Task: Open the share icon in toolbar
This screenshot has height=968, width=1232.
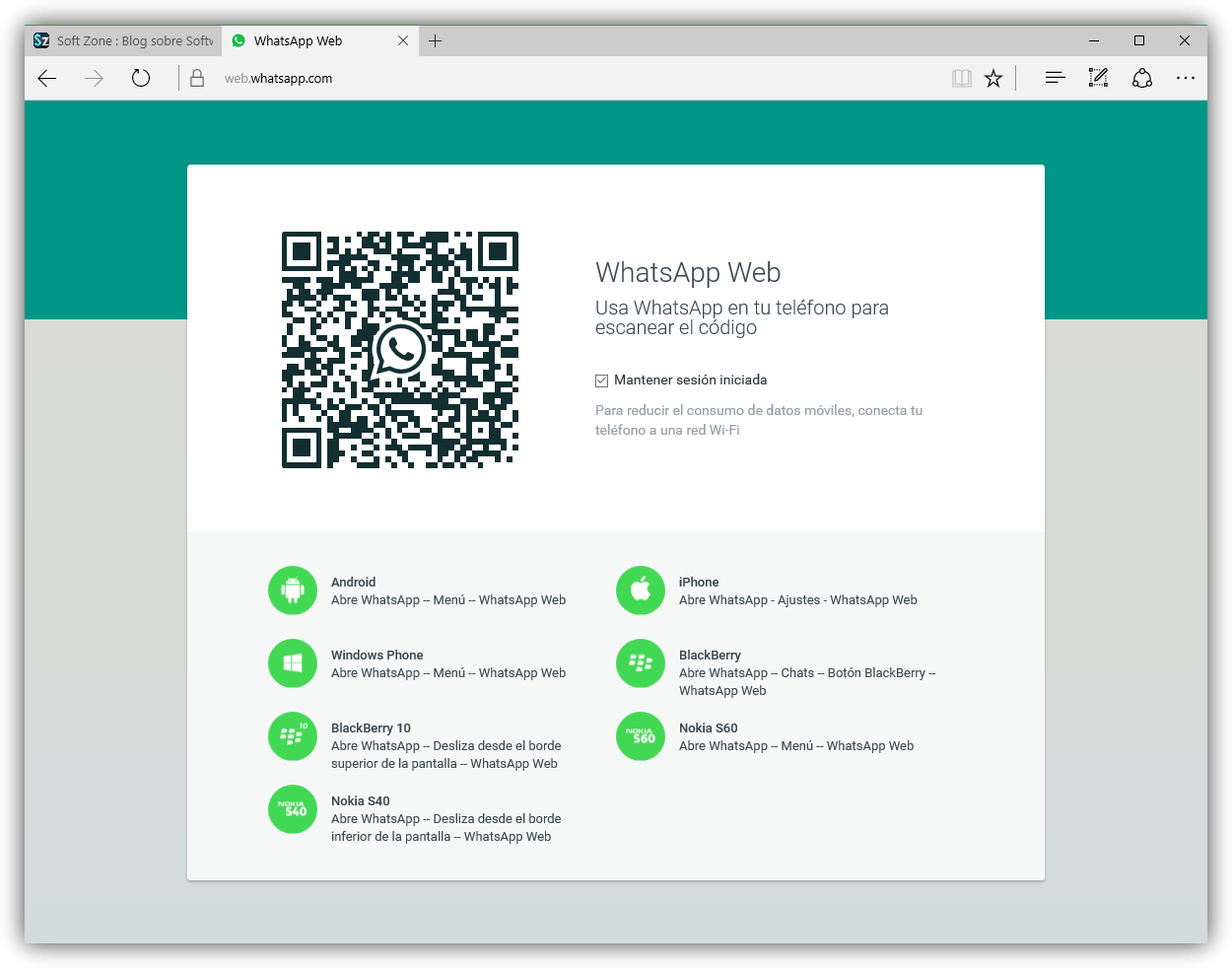Action: point(1142,78)
